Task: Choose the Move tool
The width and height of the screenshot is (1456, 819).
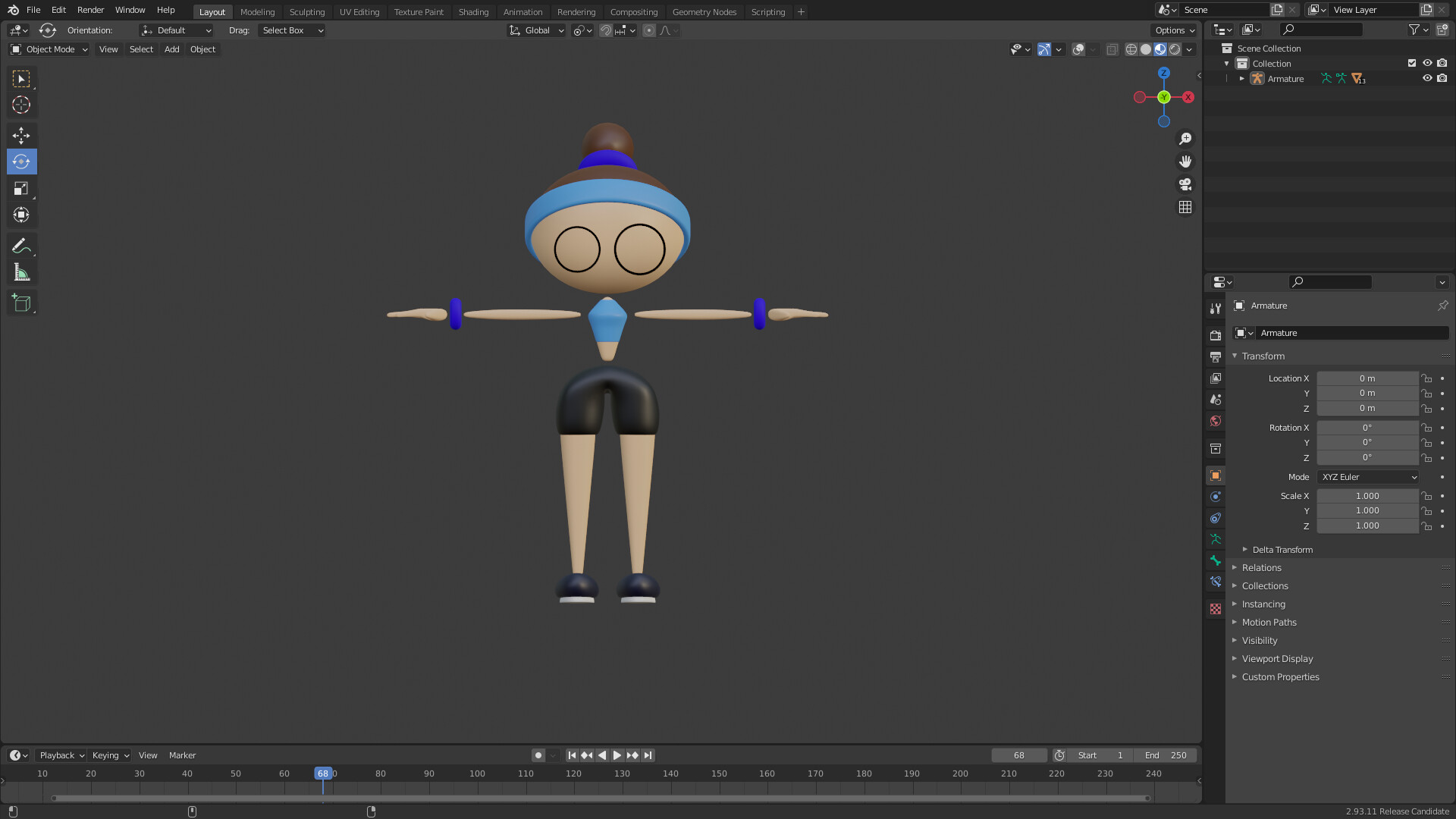Action: tap(21, 136)
